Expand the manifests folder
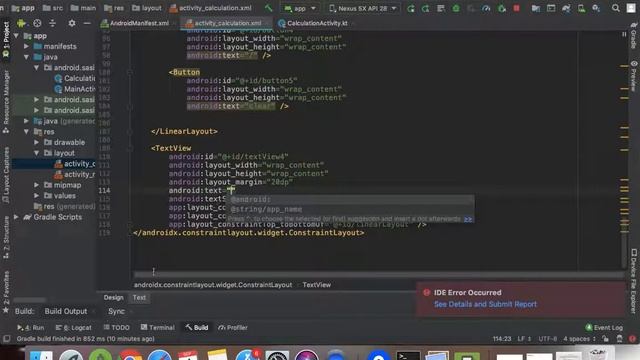This screenshot has width=640, height=360. [27, 47]
